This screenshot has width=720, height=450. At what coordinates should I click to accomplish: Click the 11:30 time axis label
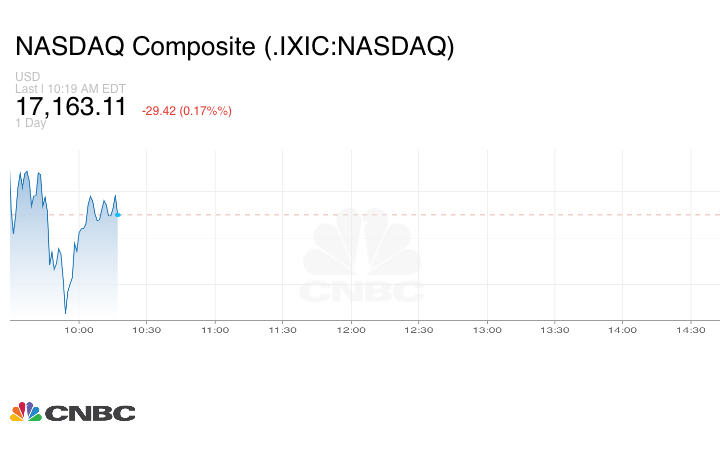[x=283, y=330]
